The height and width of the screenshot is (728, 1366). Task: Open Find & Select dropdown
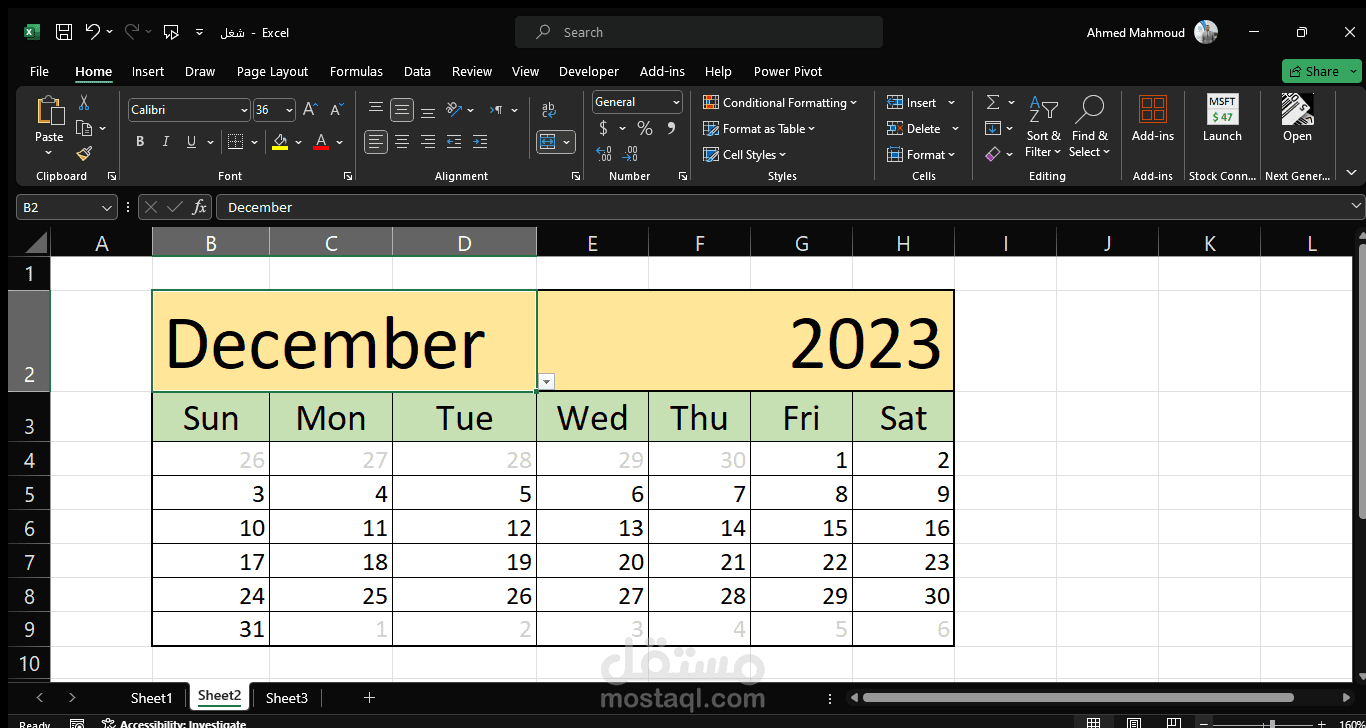[1089, 126]
